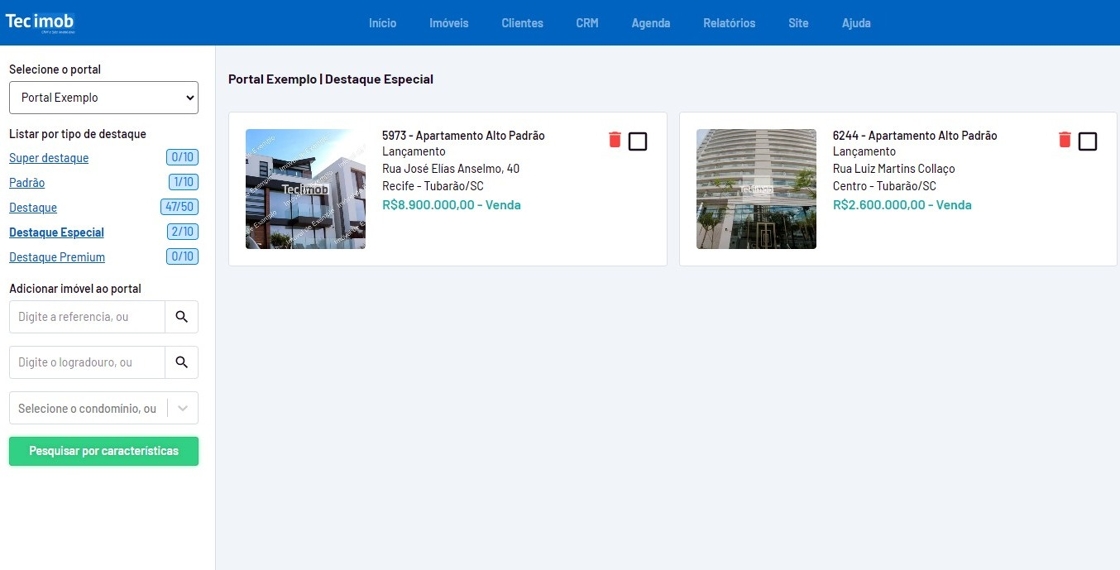Expand the condomínio selector arrow
Screen dimensions: 1120x570
tap(182, 408)
